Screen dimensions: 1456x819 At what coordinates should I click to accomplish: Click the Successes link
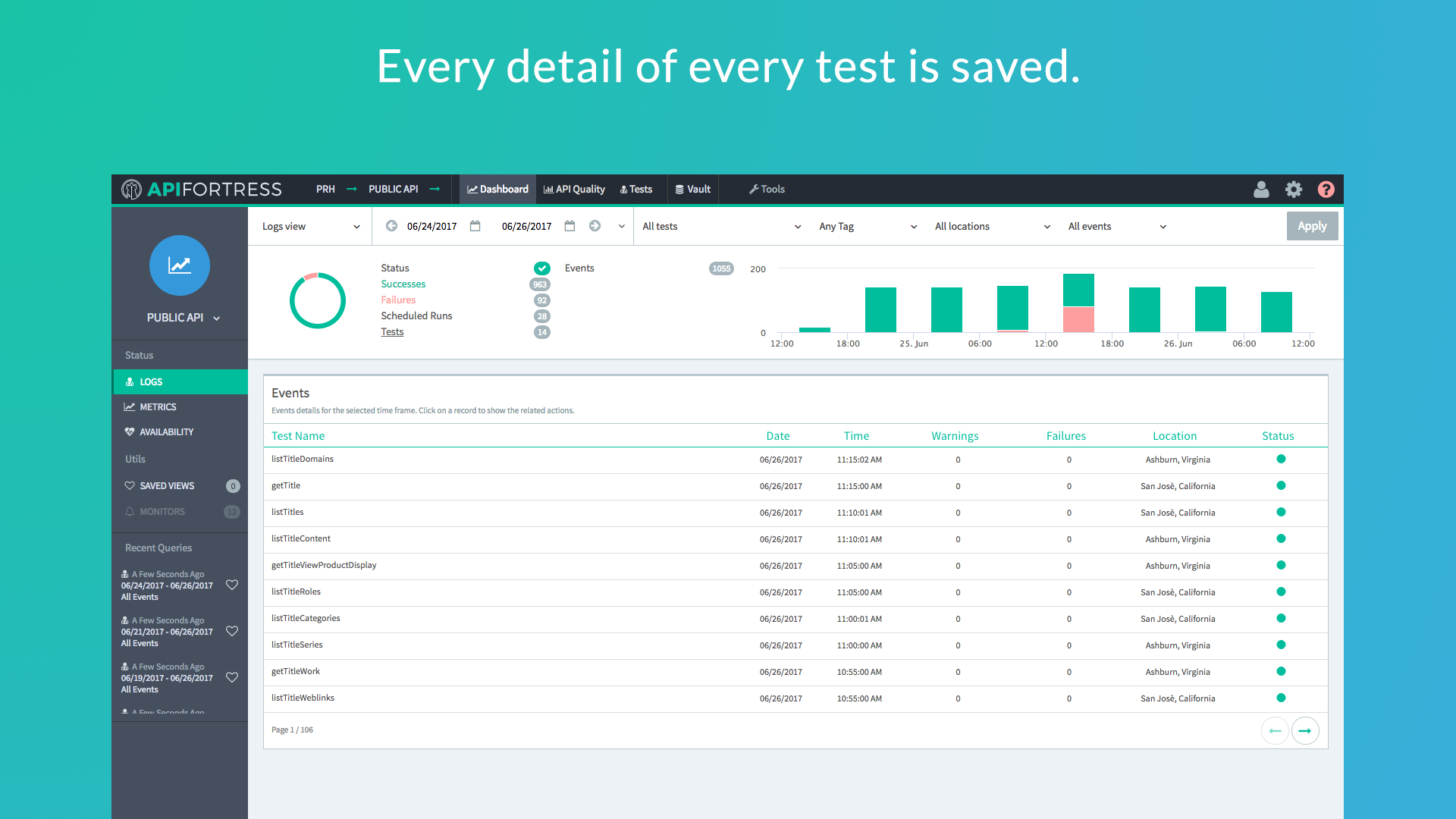tap(403, 284)
